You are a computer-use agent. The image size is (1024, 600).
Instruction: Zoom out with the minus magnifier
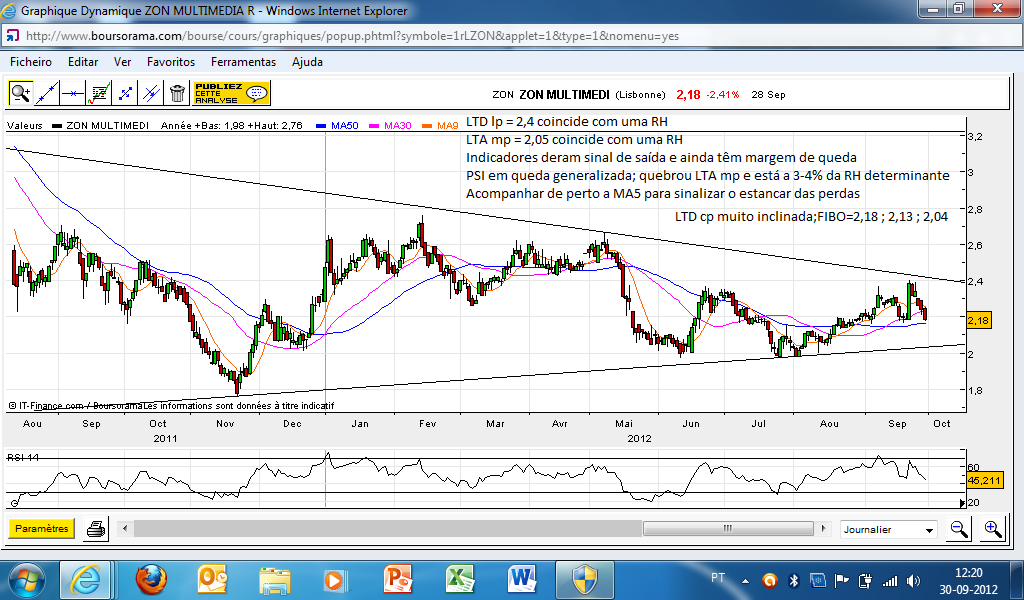click(x=959, y=528)
